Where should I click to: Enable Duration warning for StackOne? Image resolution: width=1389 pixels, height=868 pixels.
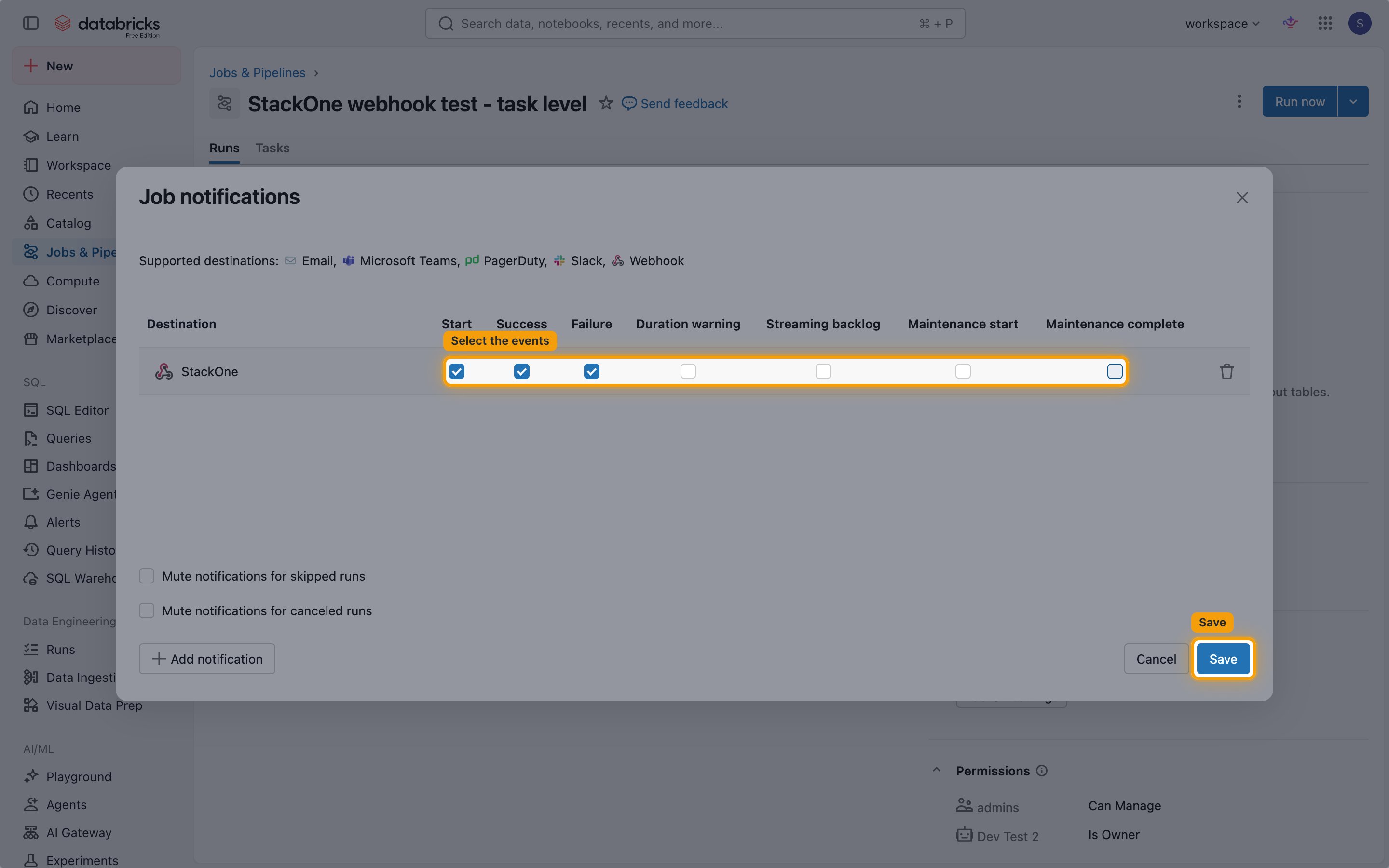pyautogui.click(x=688, y=371)
